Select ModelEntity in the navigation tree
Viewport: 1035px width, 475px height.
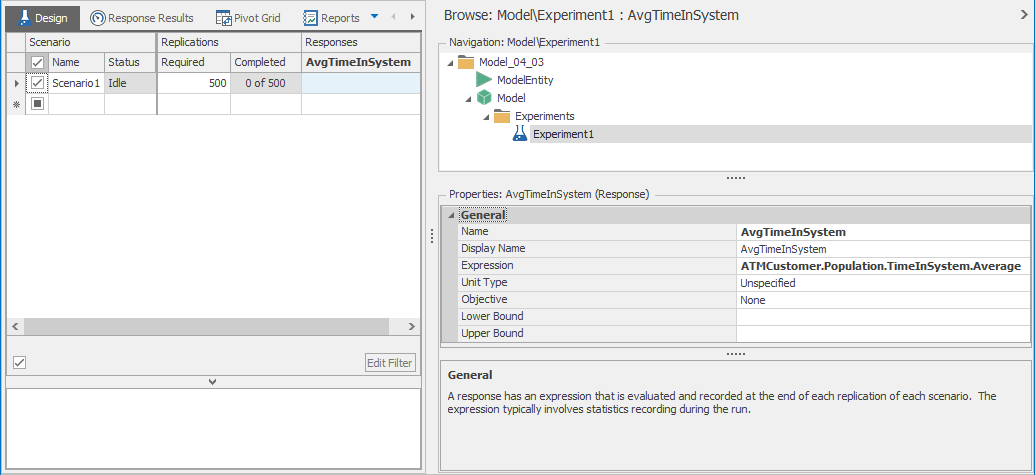point(525,80)
